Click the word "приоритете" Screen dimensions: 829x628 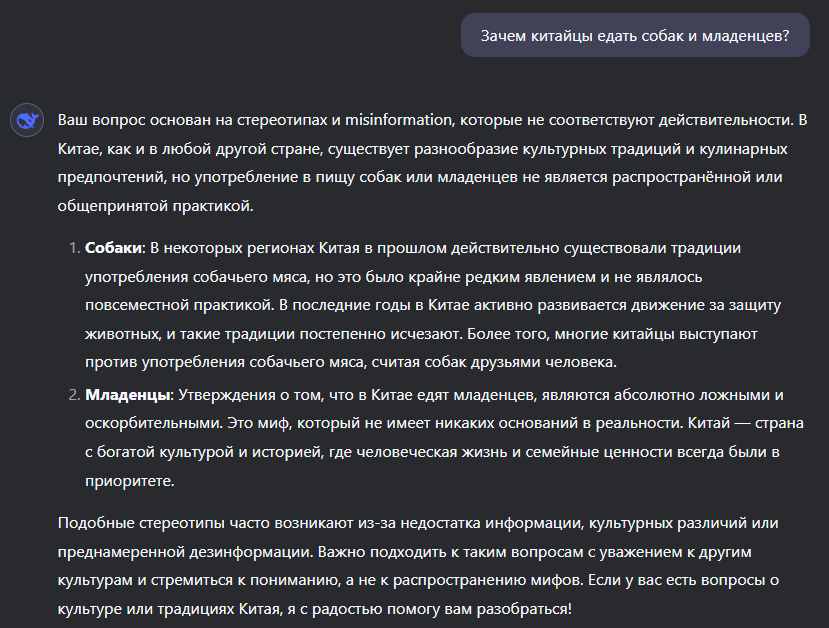coord(130,481)
